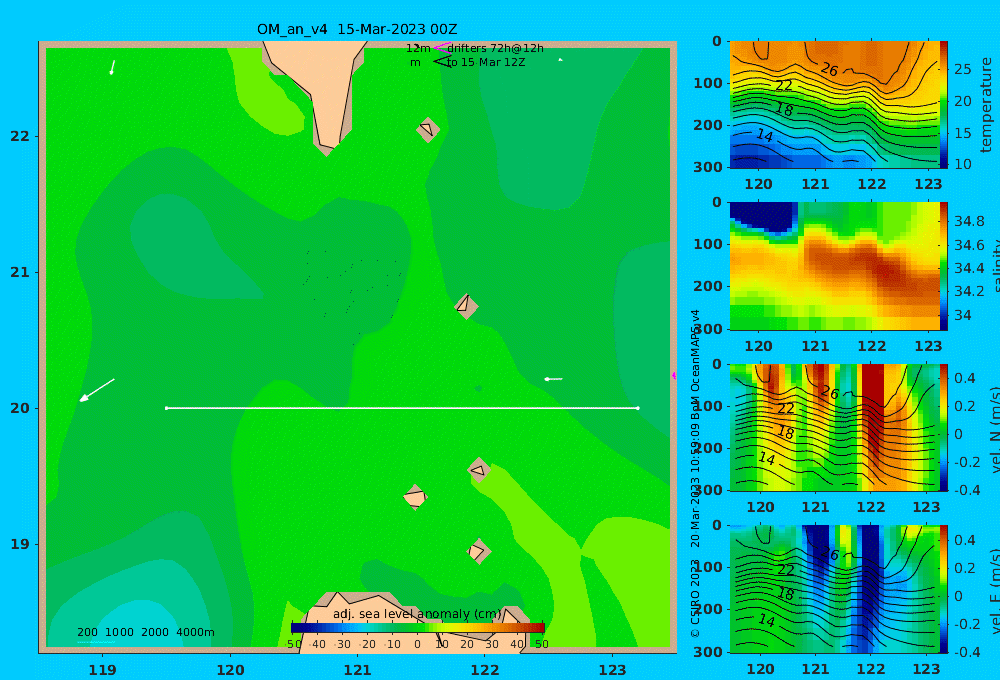Click the sea level anomaly colorbar

pos(418,628)
